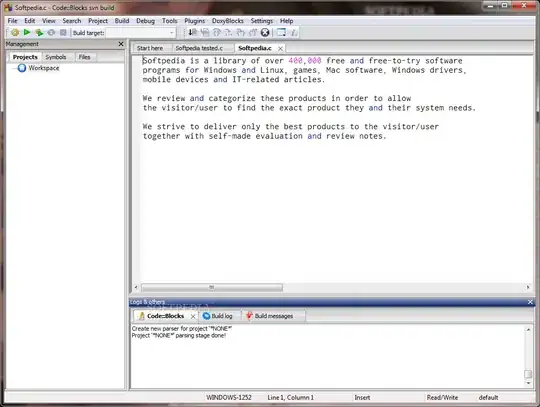This screenshot has width=540, height=407.
Task: Open the Edit menu
Action: click(30, 21)
